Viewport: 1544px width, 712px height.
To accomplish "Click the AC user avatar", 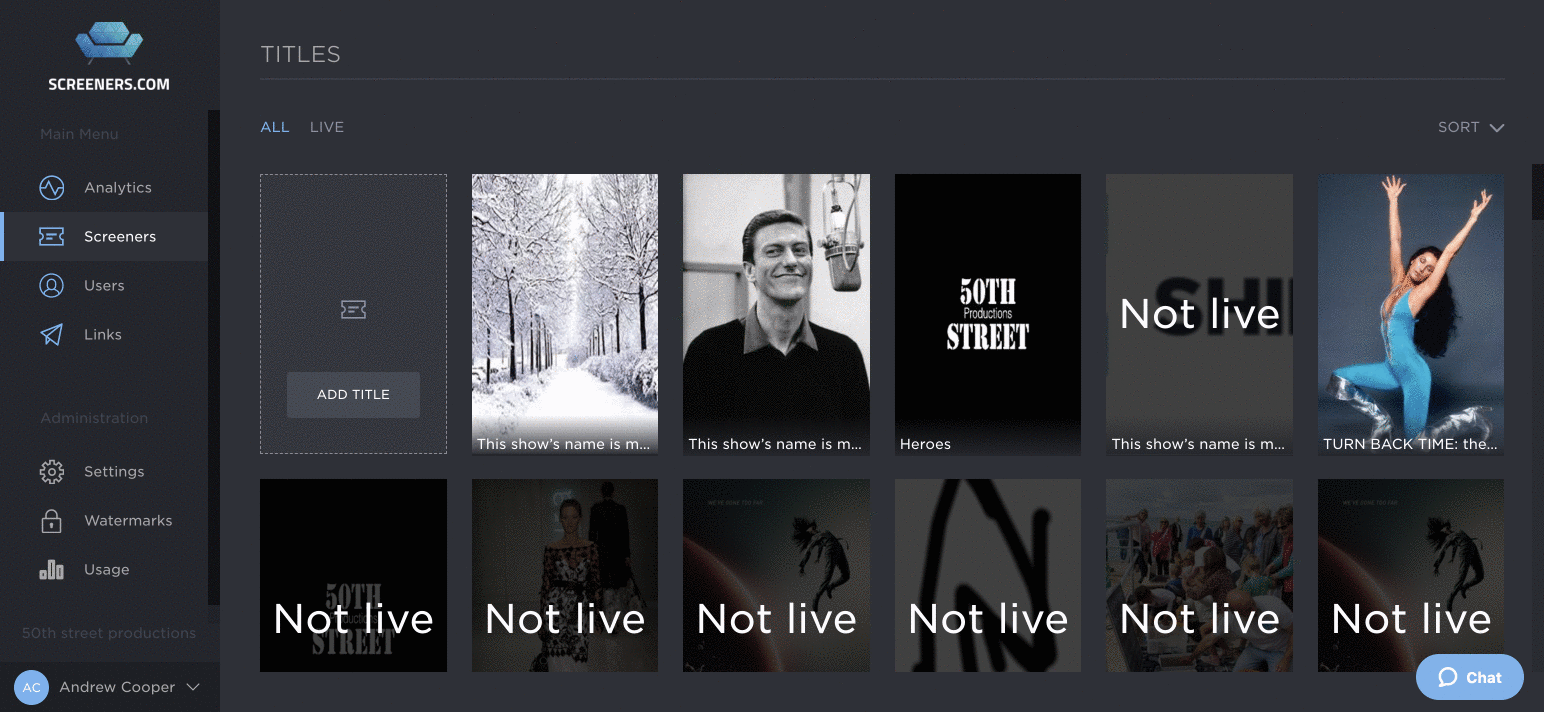I will pos(31,687).
